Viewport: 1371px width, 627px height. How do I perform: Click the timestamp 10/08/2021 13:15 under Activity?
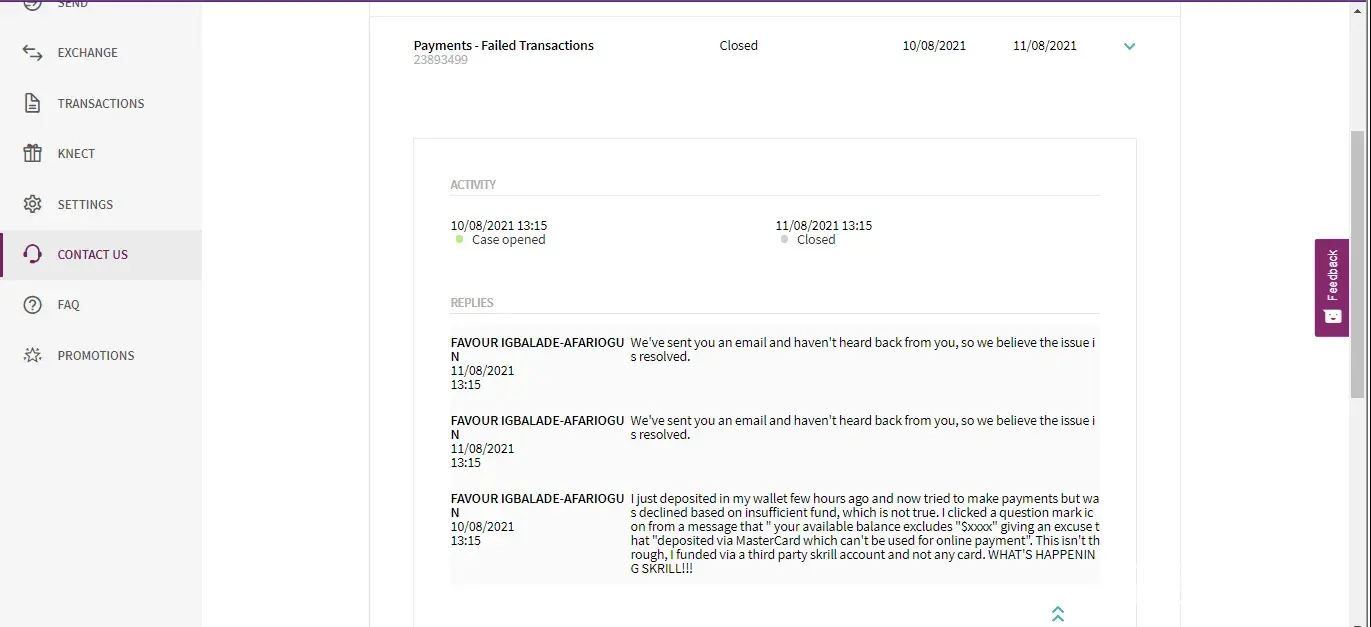(x=499, y=226)
